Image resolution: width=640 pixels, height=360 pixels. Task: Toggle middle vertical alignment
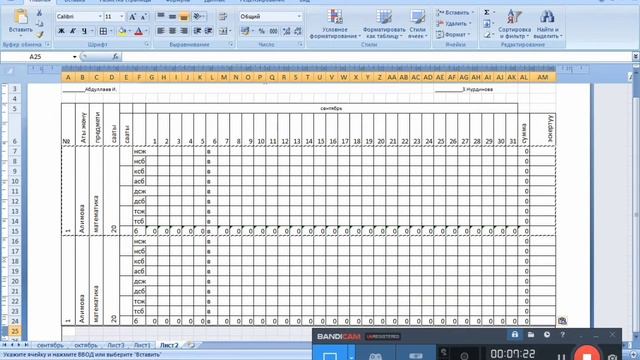click(172, 16)
